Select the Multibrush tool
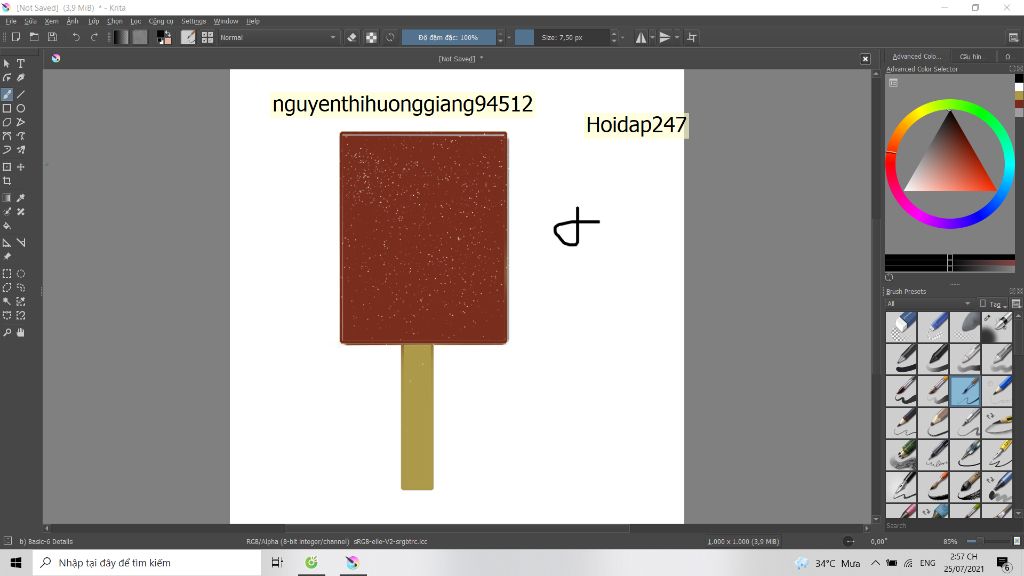 click(21, 150)
